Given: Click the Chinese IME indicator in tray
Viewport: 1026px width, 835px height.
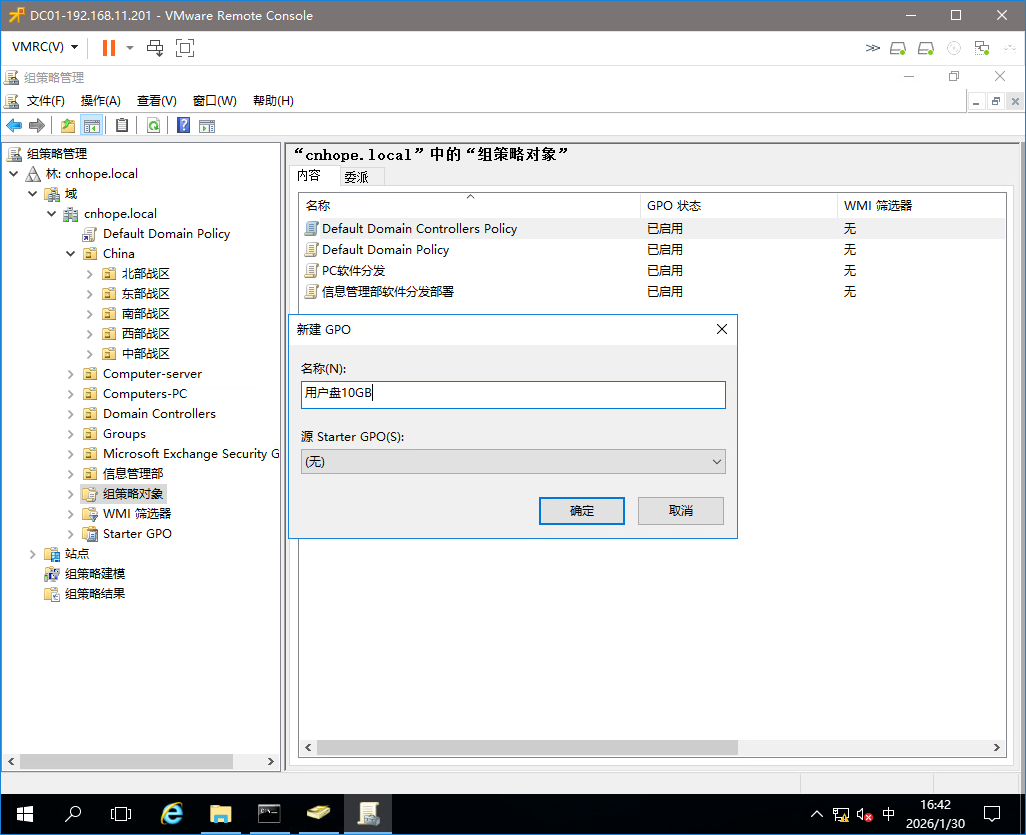Looking at the screenshot, I should 888,815.
